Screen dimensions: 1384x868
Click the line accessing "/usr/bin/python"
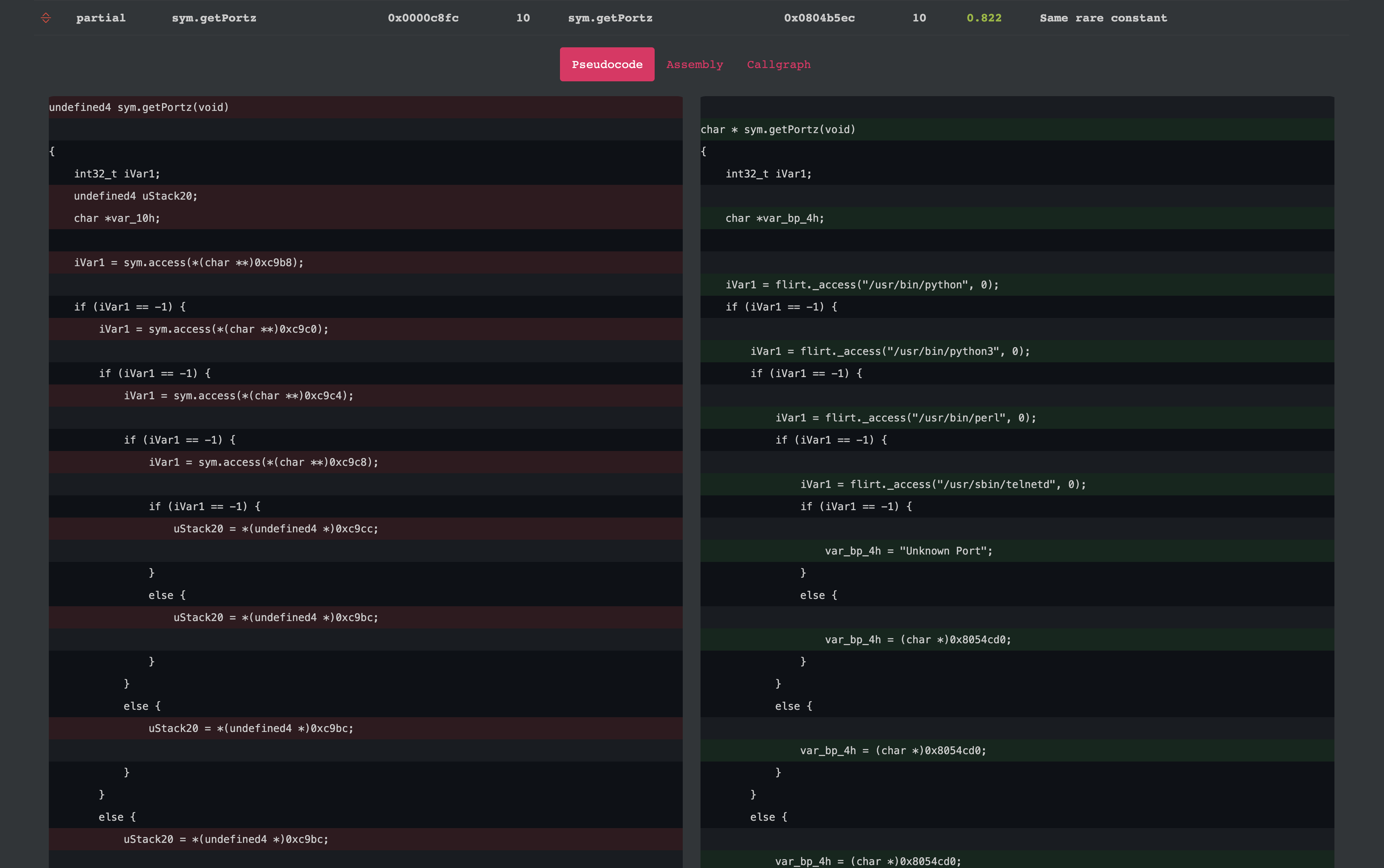(861, 285)
